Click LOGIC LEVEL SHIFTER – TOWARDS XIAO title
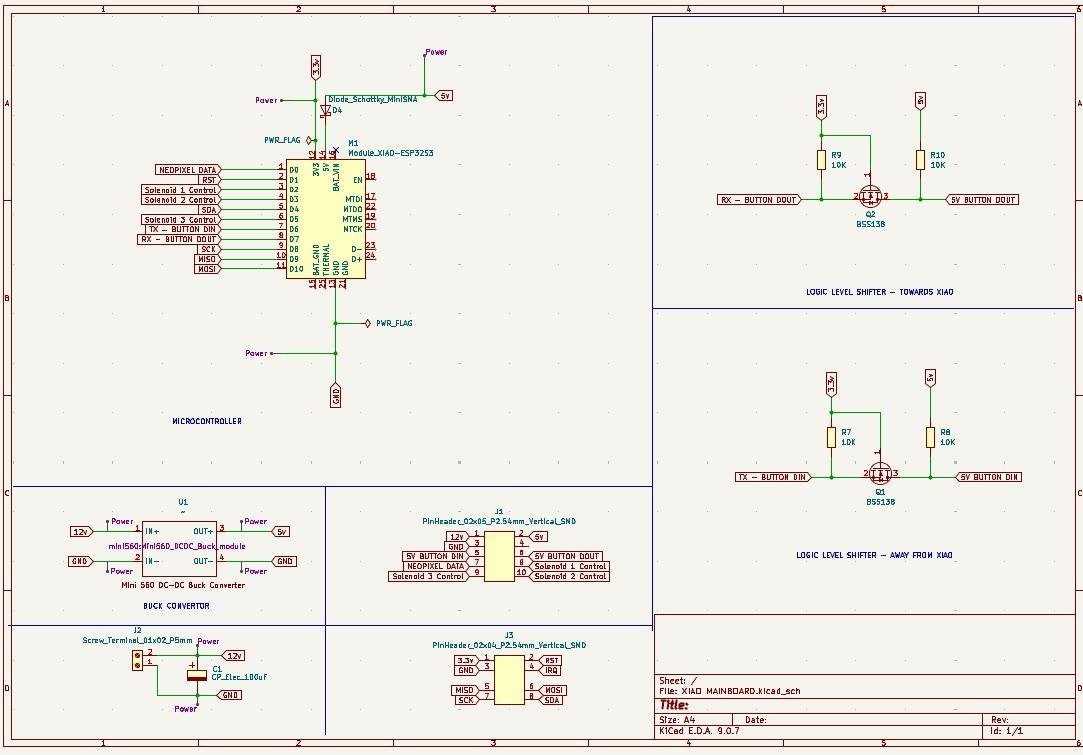The width and height of the screenshot is (1083, 755). tap(879, 292)
